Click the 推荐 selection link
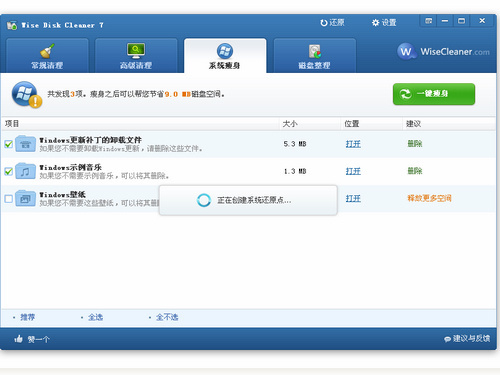This screenshot has width=500, height=375. (x=27, y=317)
